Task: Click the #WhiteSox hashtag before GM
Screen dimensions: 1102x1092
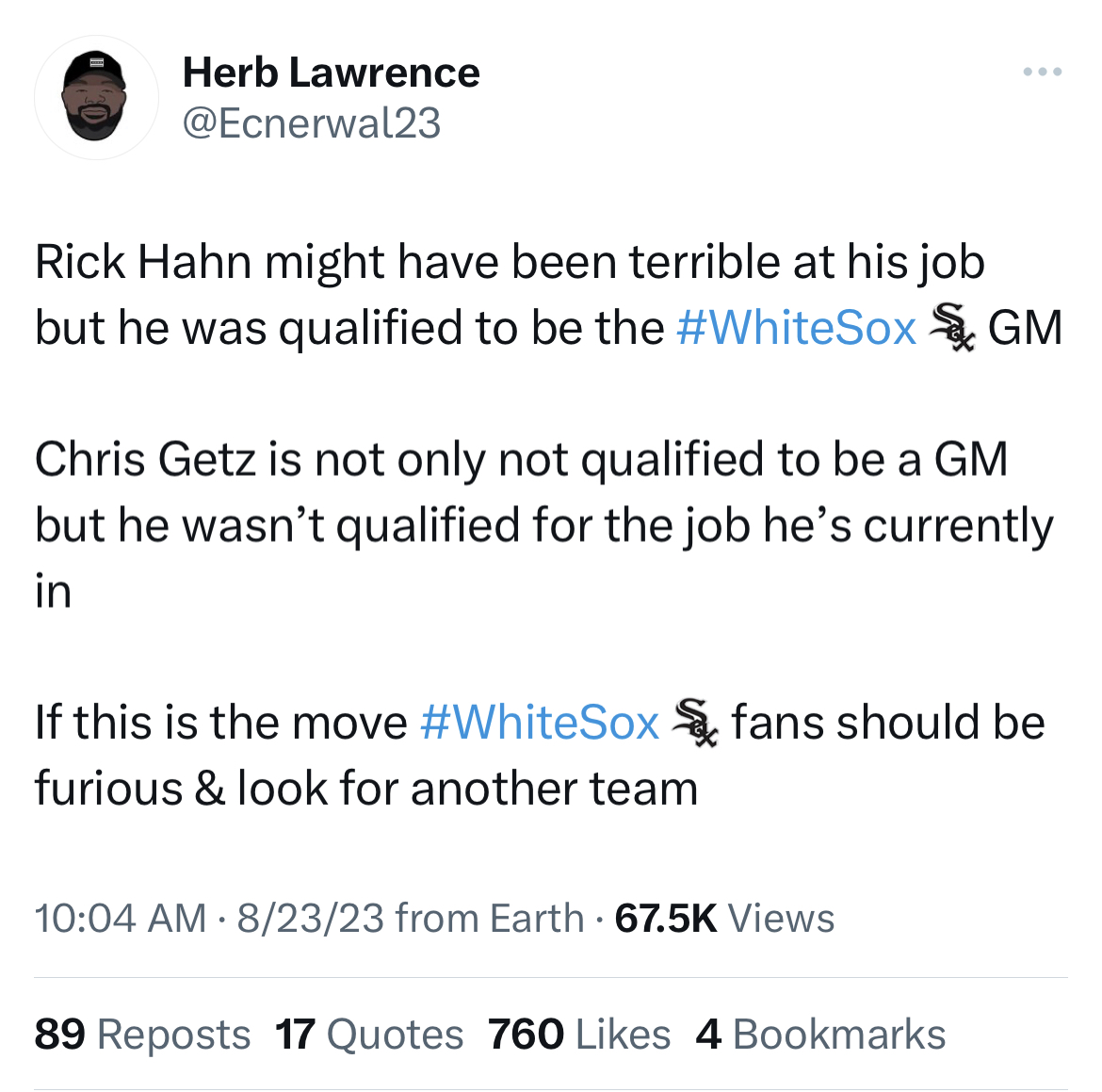Action: pyautogui.click(x=796, y=328)
